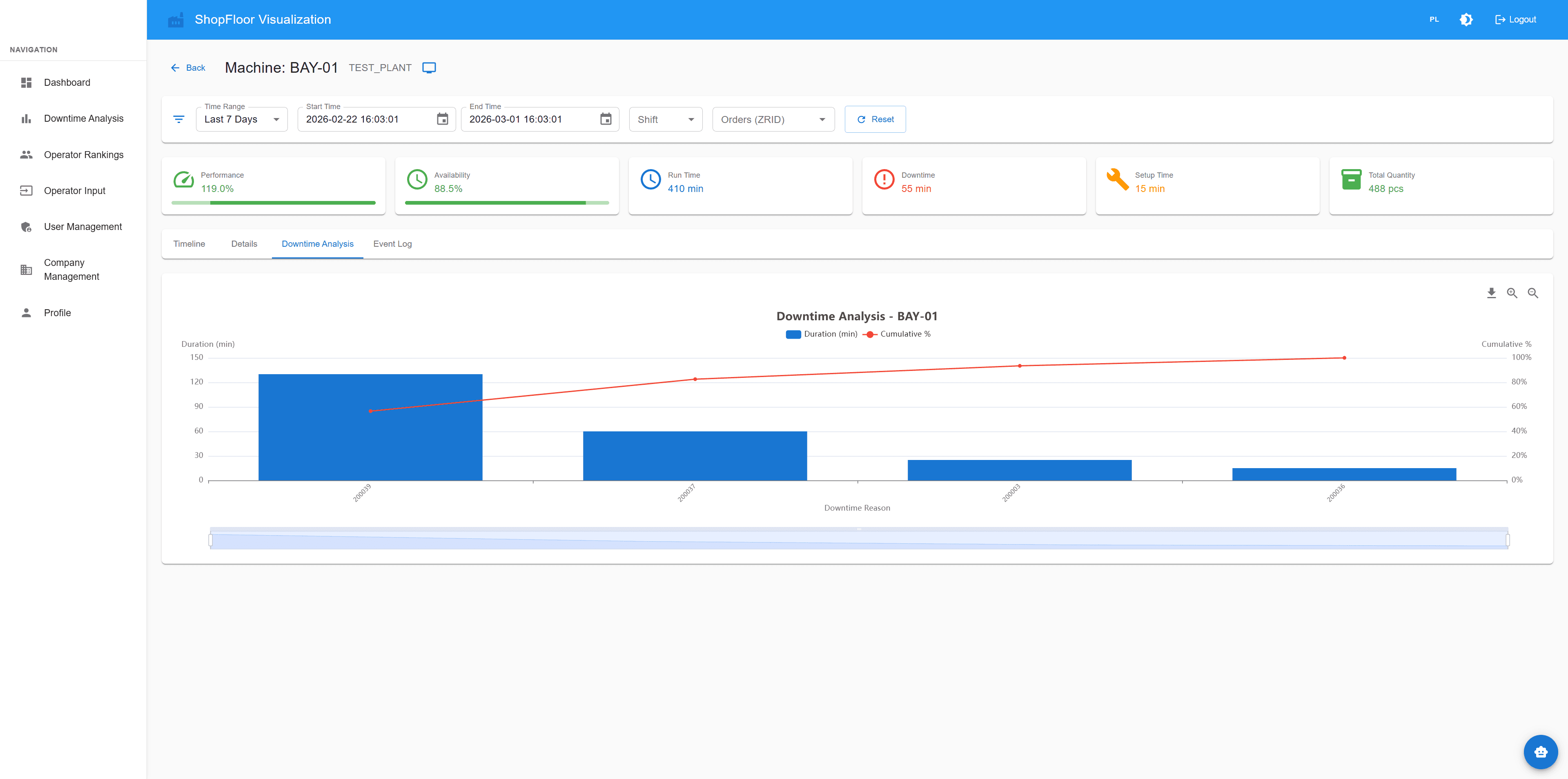The height and width of the screenshot is (779, 1568).
Task: Open the End Time calendar picker
Action: pyautogui.click(x=606, y=119)
